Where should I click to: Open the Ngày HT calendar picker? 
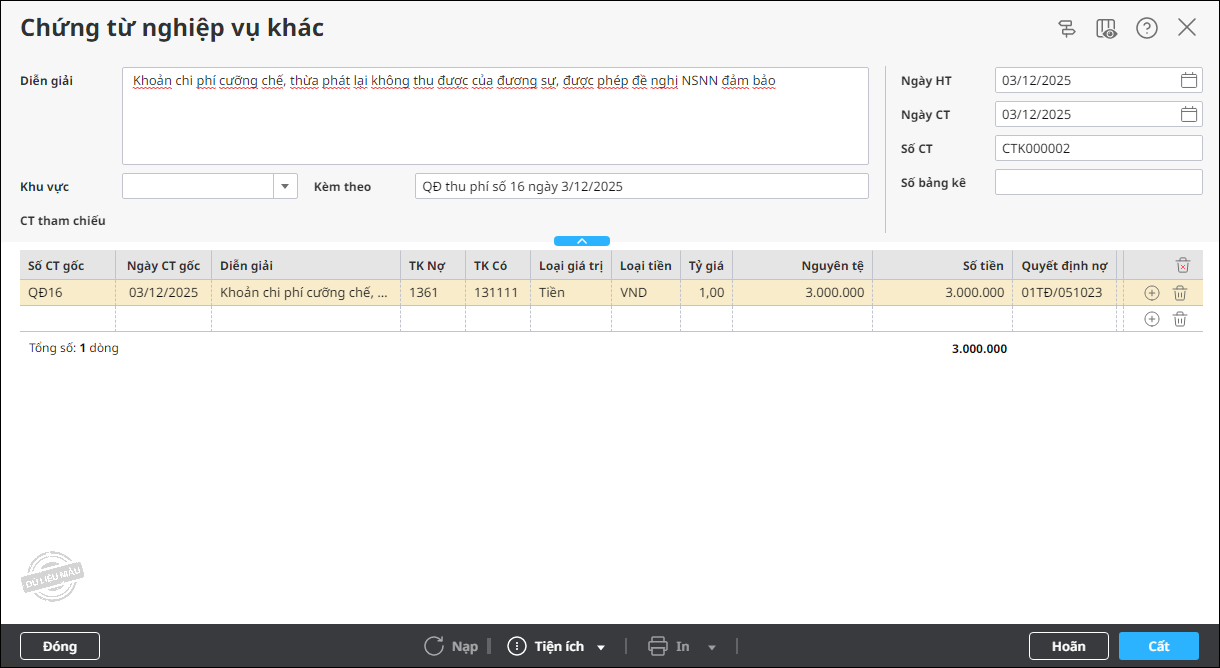pyautogui.click(x=1189, y=81)
